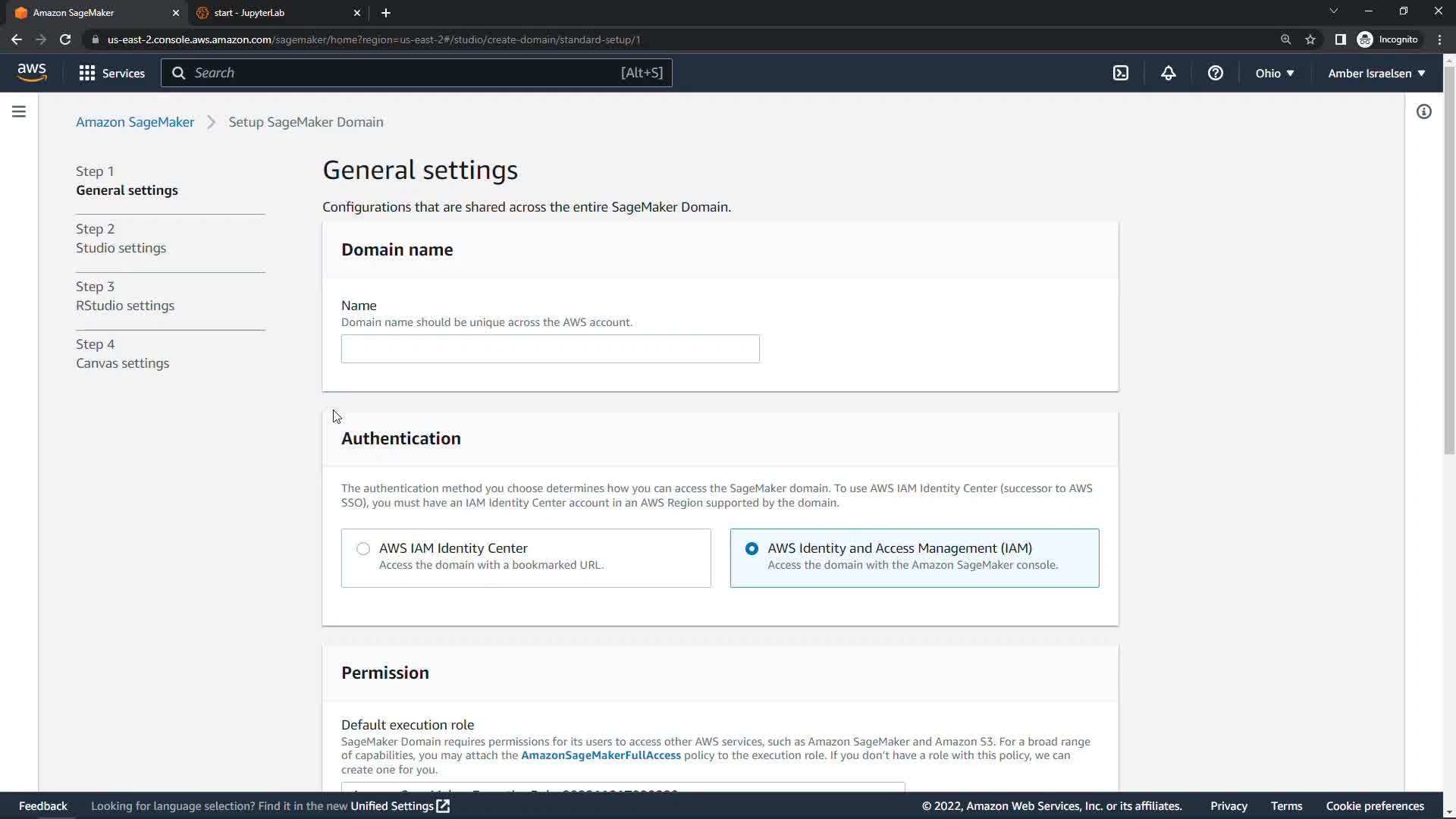Image resolution: width=1456 pixels, height=819 pixels.
Task: Open AWS CloudShell icon in header
Action: click(1121, 73)
